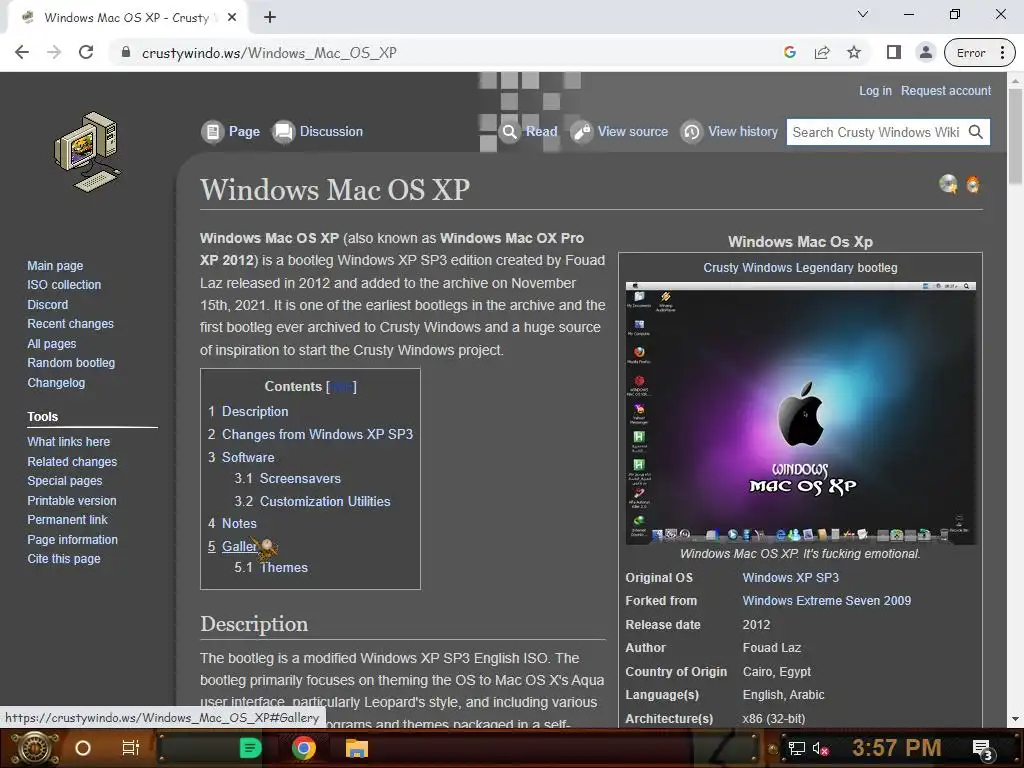
Task: Toggle the contents hide link
Action: [x=342, y=387]
